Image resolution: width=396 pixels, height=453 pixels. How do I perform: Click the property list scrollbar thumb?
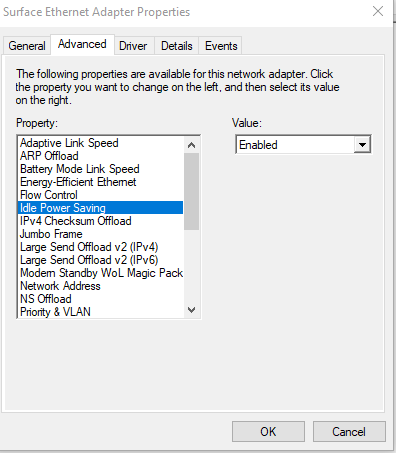click(x=191, y=191)
